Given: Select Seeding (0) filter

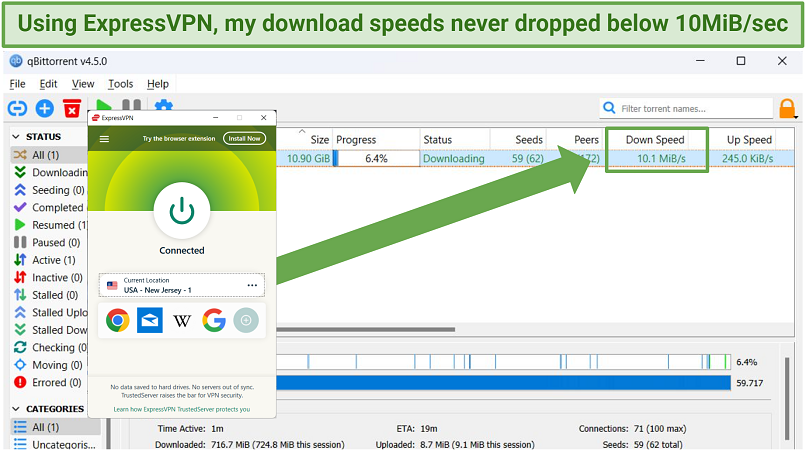Looking at the screenshot, I should pos(49,190).
